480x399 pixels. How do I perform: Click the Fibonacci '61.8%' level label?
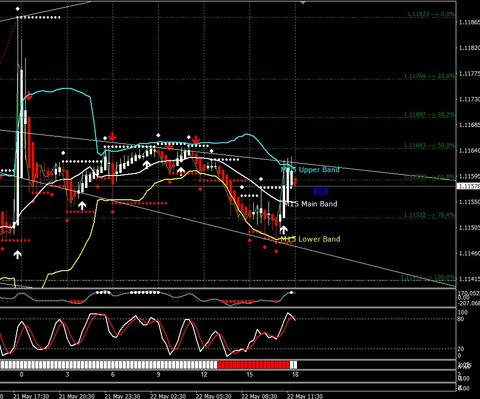(429, 177)
